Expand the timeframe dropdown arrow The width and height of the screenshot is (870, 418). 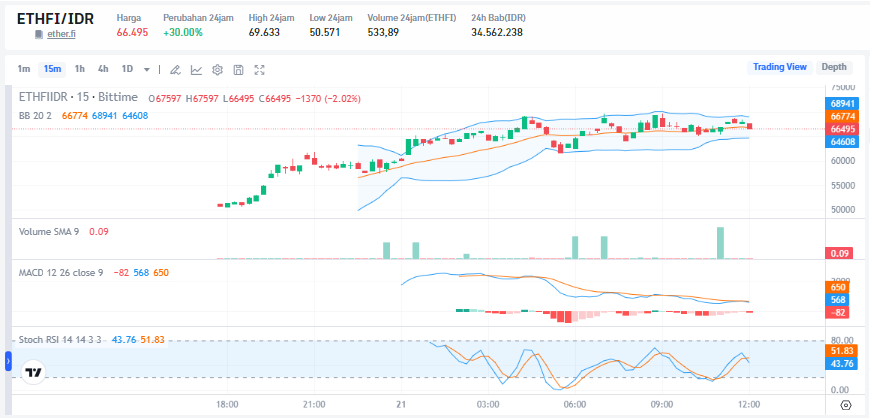tap(147, 69)
